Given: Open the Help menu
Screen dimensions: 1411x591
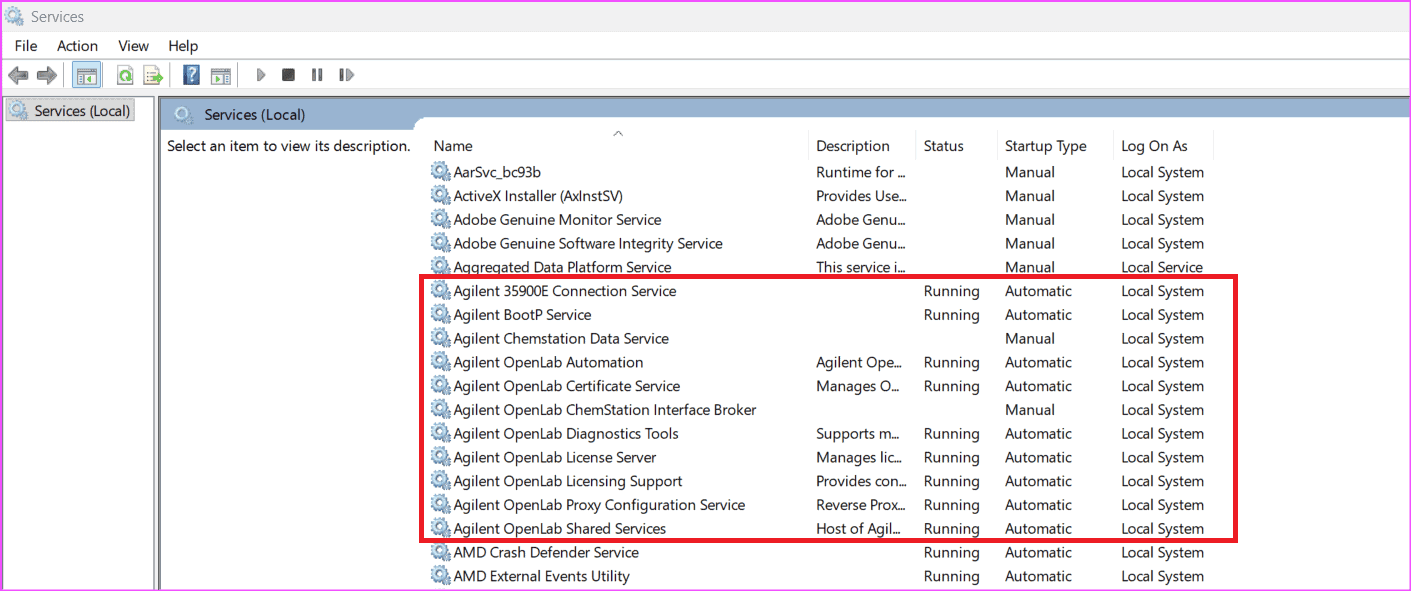Looking at the screenshot, I should click(x=183, y=46).
